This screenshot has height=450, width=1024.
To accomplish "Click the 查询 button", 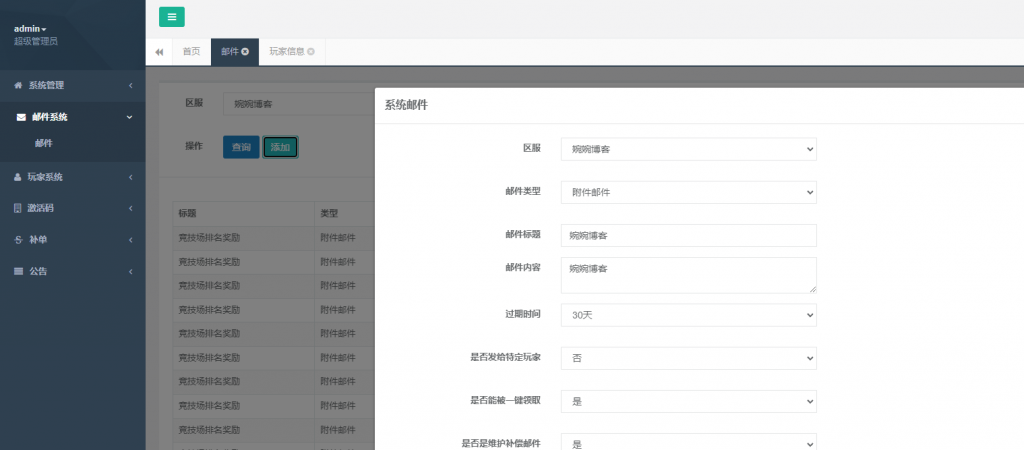I will [x=241, y=147].
